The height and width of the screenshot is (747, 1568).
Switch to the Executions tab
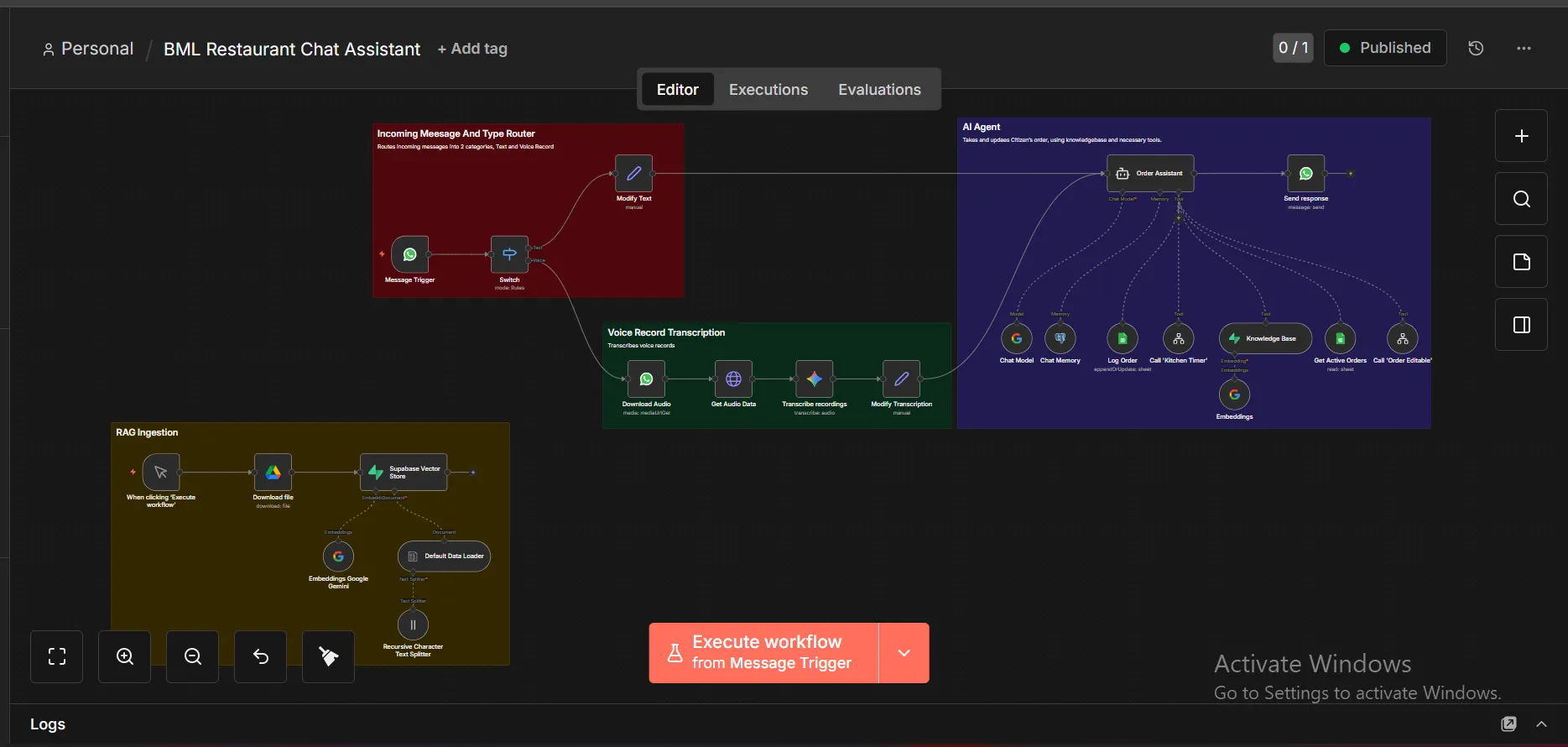[x=768, y=90]
